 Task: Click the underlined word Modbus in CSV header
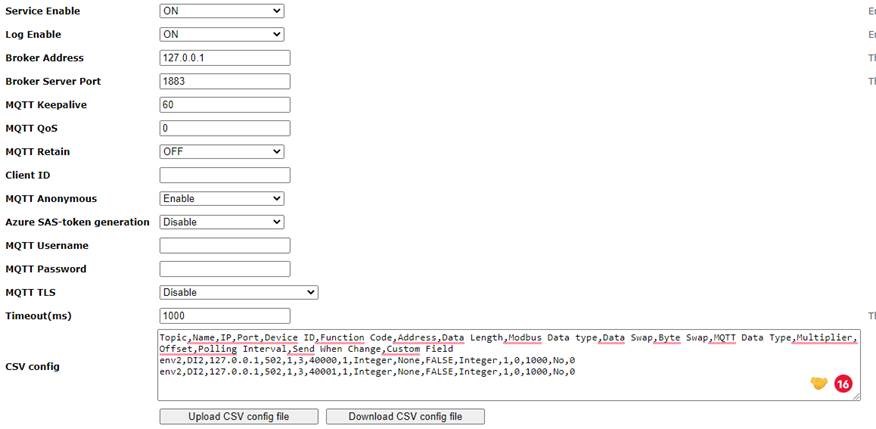click(x=525, y=338)
